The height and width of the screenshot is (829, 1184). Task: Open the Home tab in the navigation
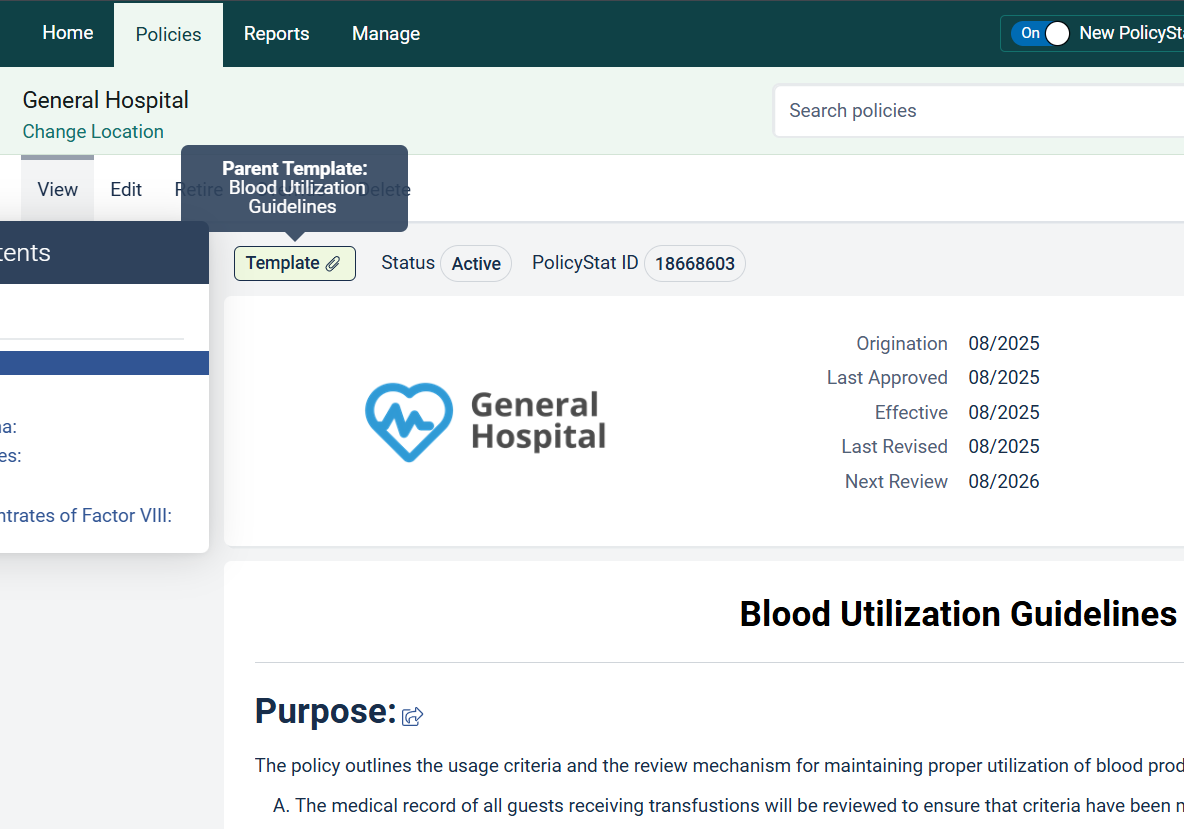pos(68,33)
